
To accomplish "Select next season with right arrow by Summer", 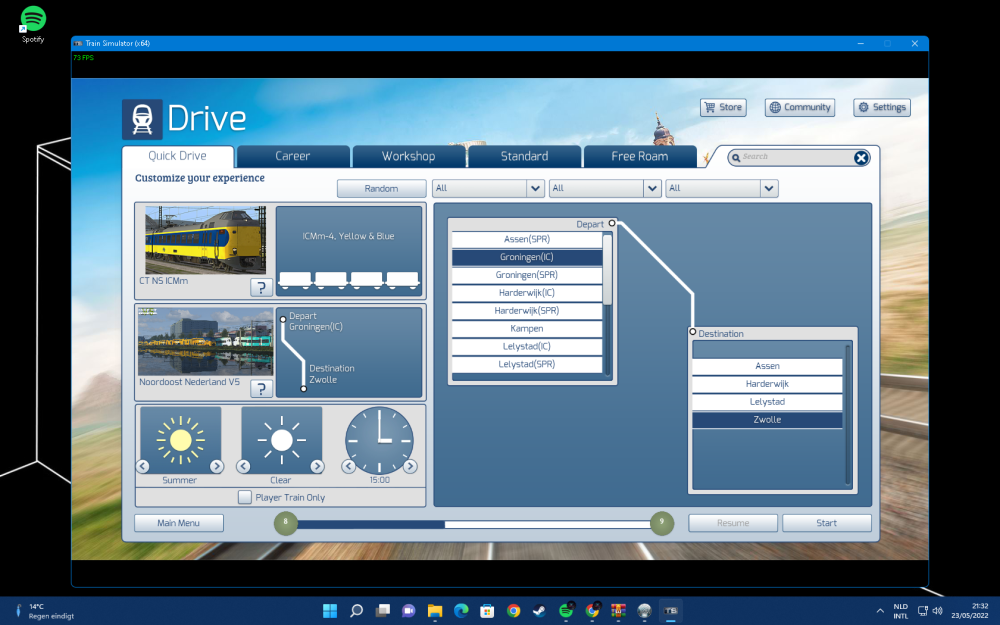I will click(216, 466).
